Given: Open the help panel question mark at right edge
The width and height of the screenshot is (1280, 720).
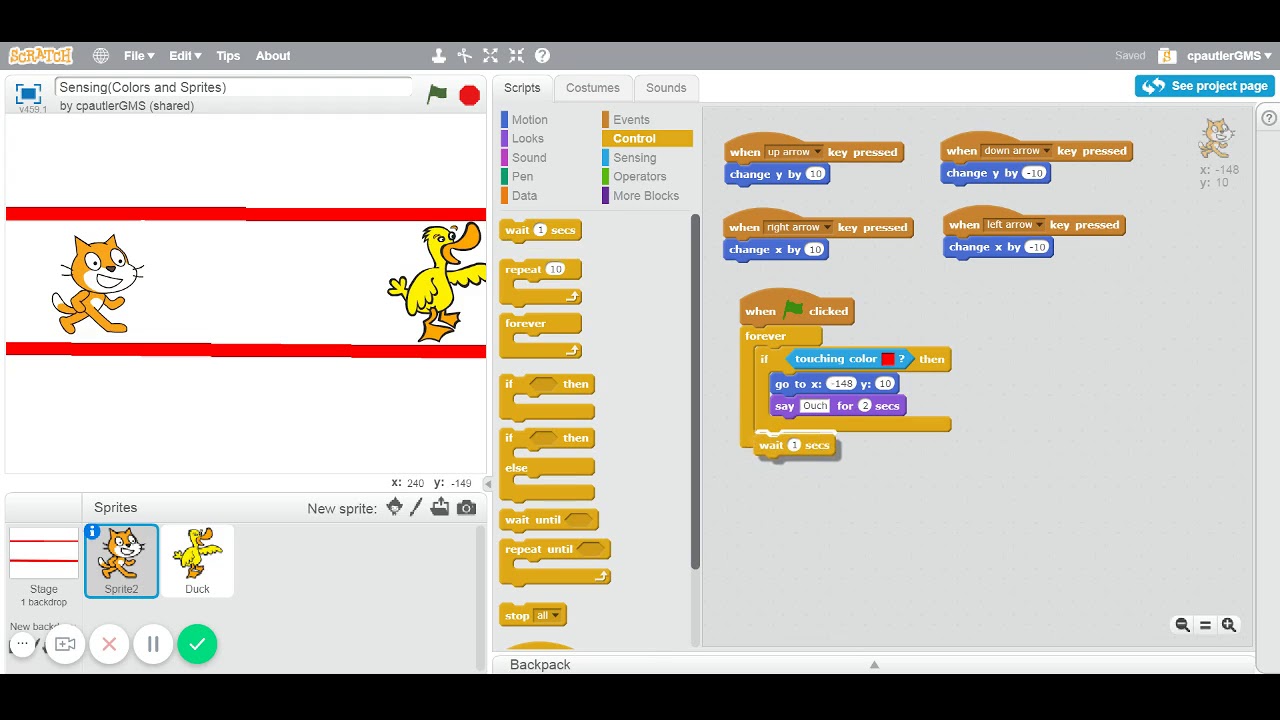Looking at the screenshot, I should coord(1269,118).
